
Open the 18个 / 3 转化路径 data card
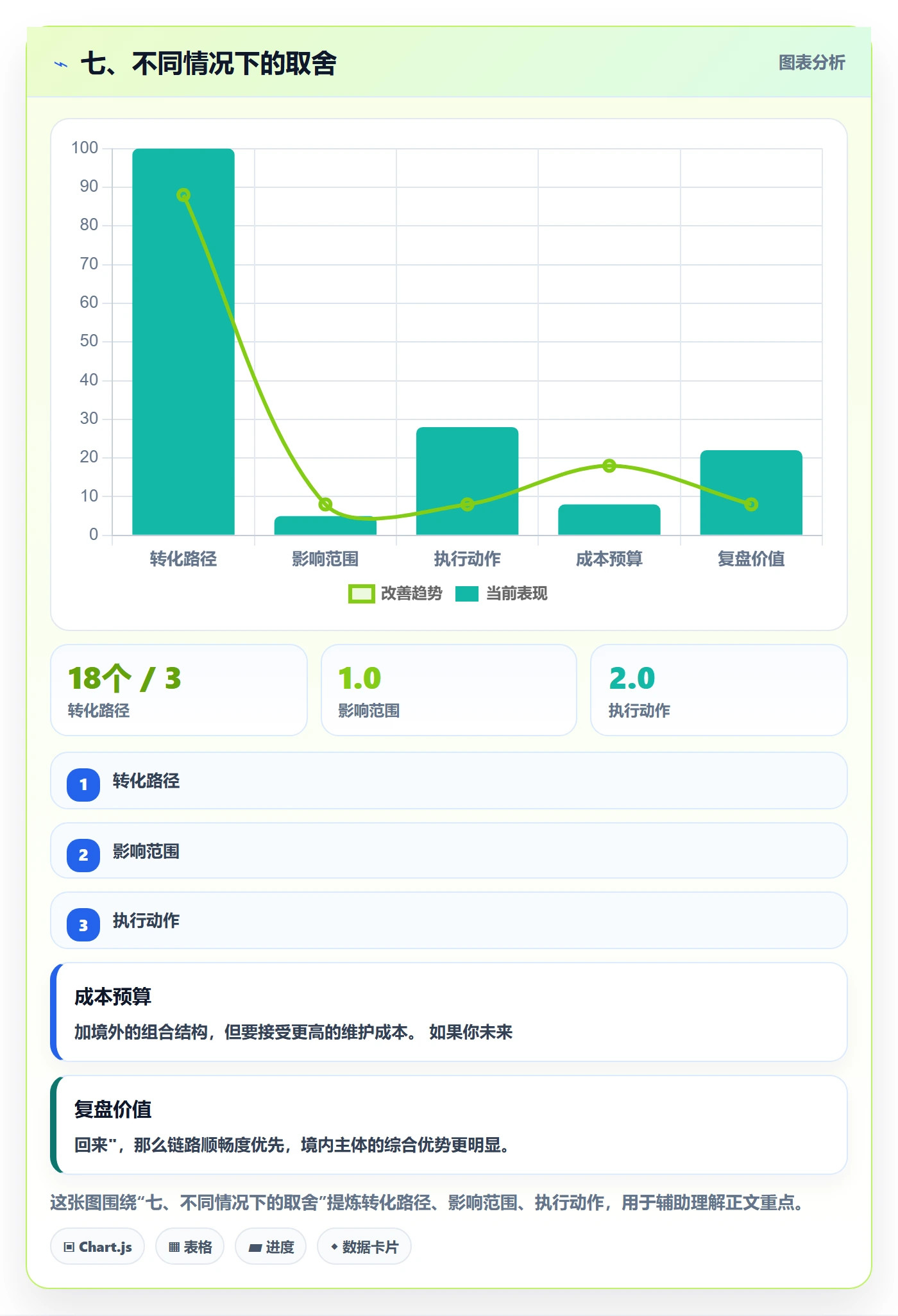[x=179, y=690]
